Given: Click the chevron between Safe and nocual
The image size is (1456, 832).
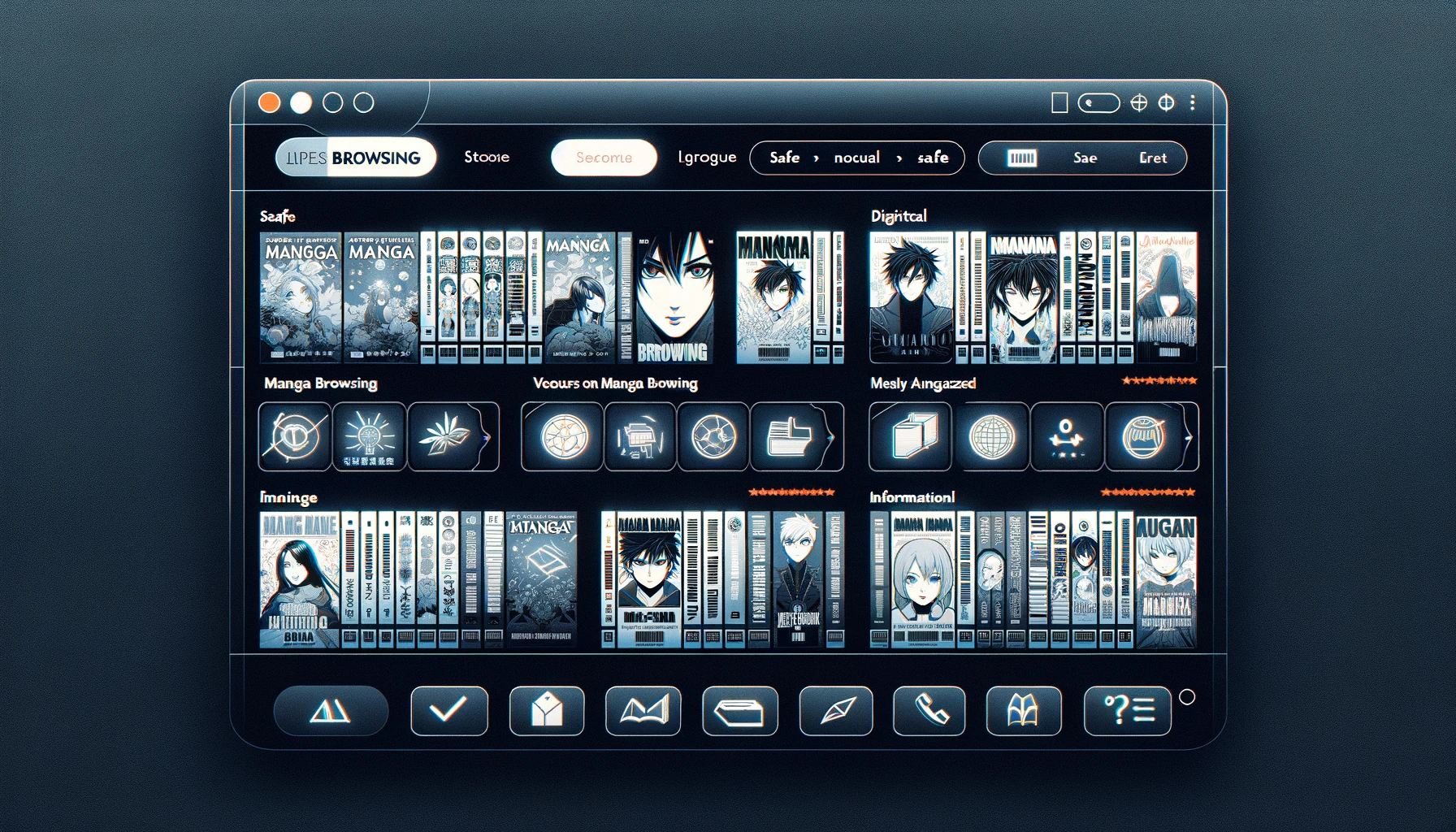Looking at the screenshot, I should pos(816,158).
